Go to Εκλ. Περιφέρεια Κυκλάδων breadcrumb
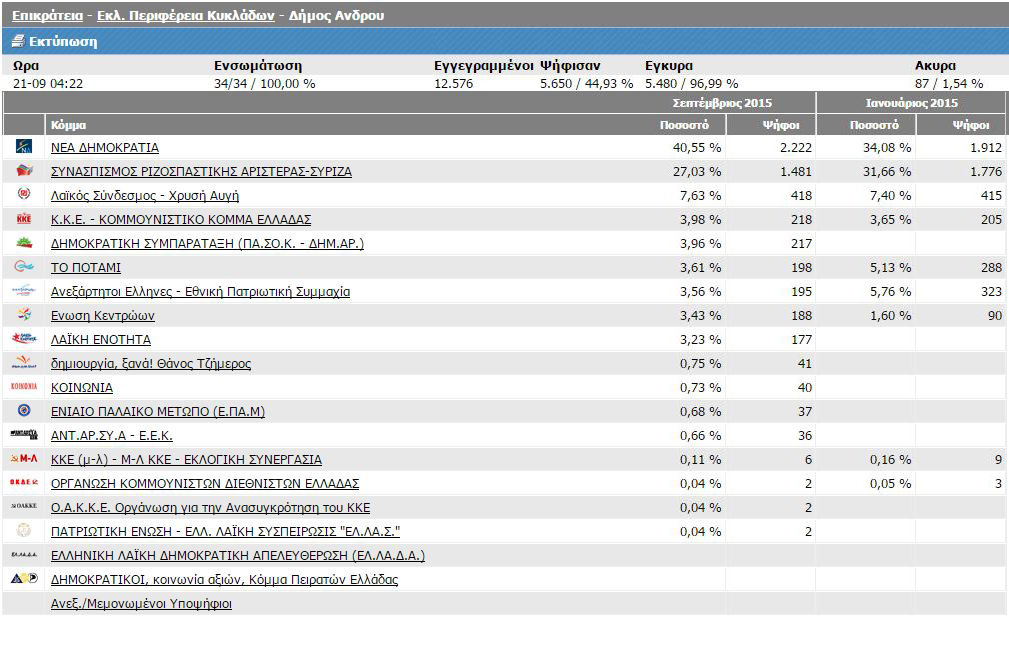 186,15
